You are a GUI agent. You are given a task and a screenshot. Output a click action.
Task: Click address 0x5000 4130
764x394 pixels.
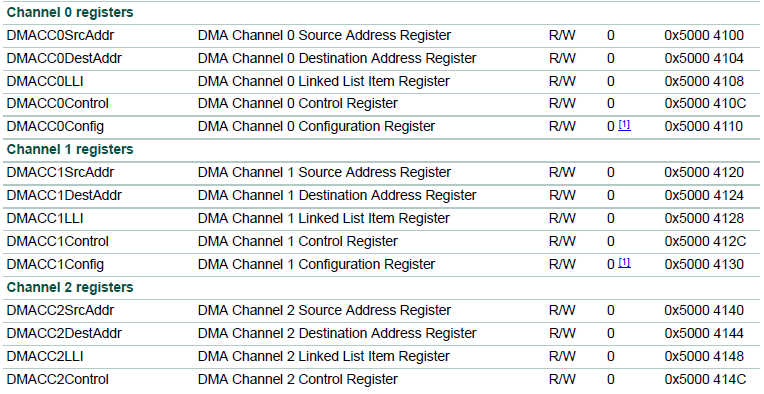coord(704,264)
